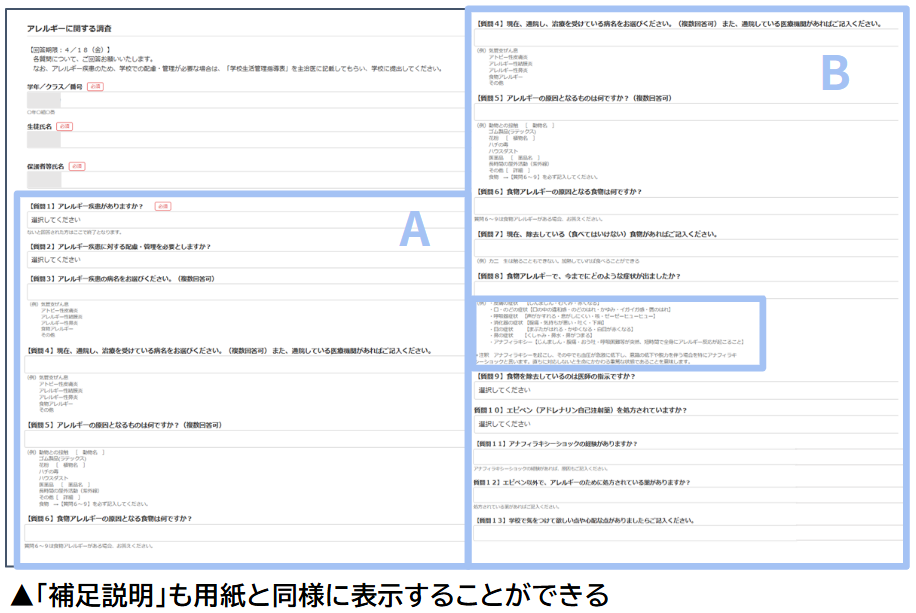The image size is (916, 613).
Task: Click the 質問5 field in panel B
Action: click(x=686, y=112)
